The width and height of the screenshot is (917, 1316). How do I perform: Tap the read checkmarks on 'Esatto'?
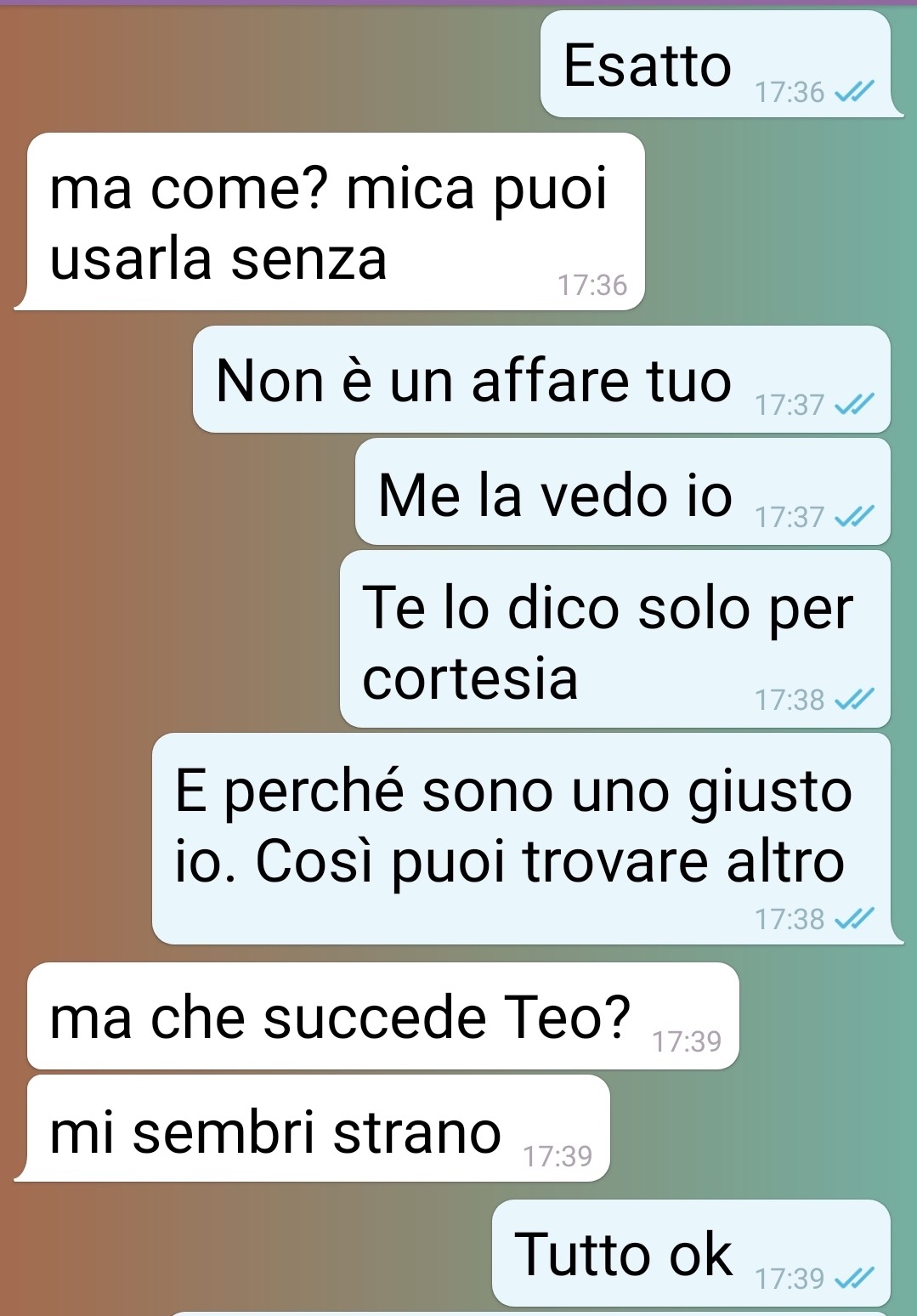point(853,91)
